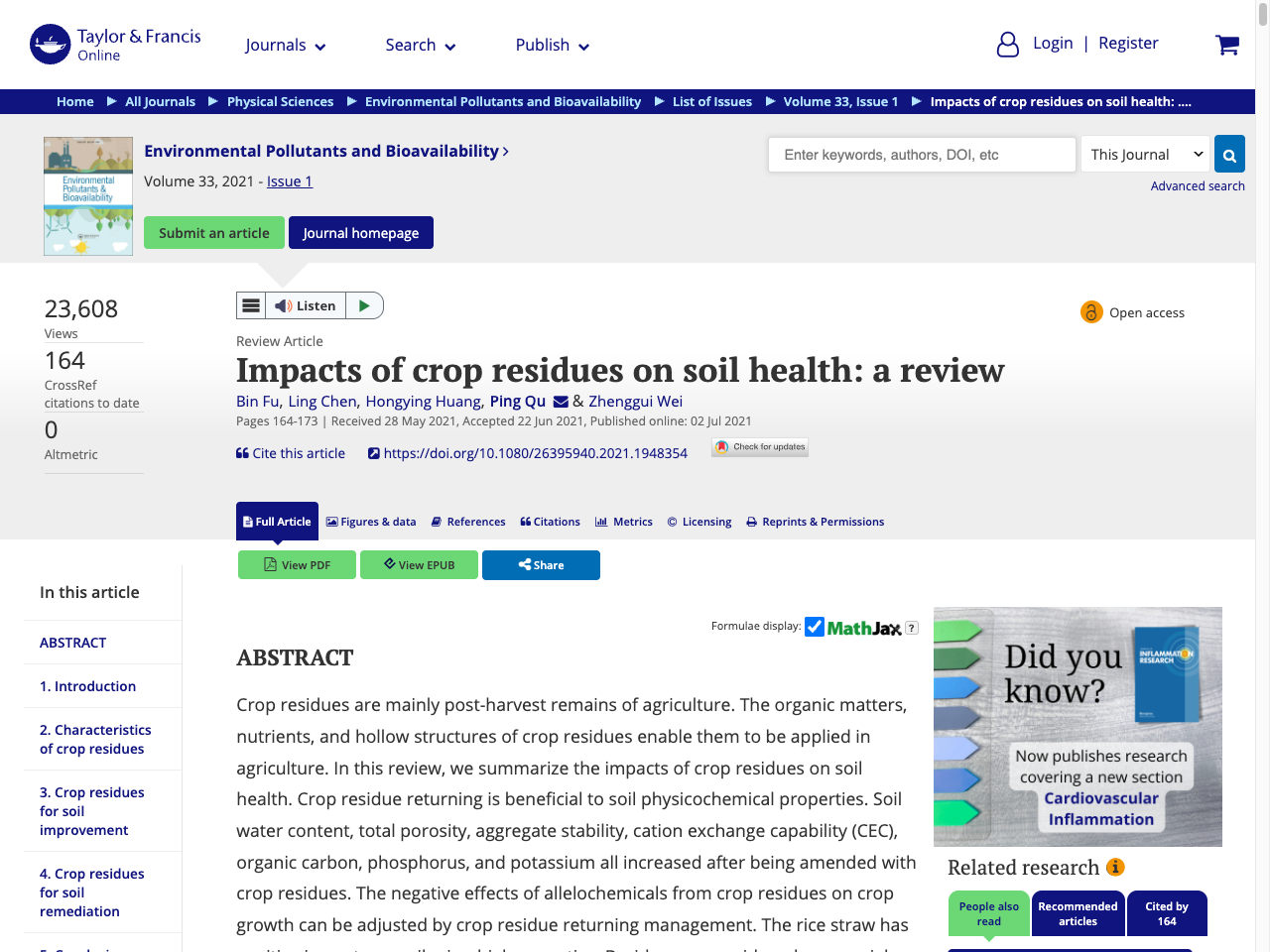Open the MathJax help question mark

point(911,627)
